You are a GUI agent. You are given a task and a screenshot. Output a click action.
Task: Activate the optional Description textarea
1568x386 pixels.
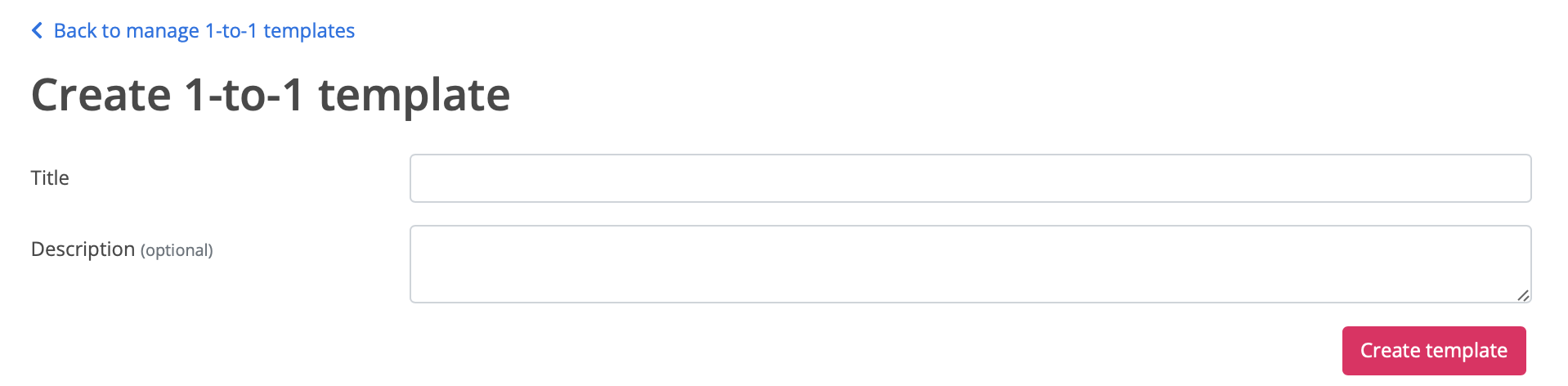tap(970, 264)
